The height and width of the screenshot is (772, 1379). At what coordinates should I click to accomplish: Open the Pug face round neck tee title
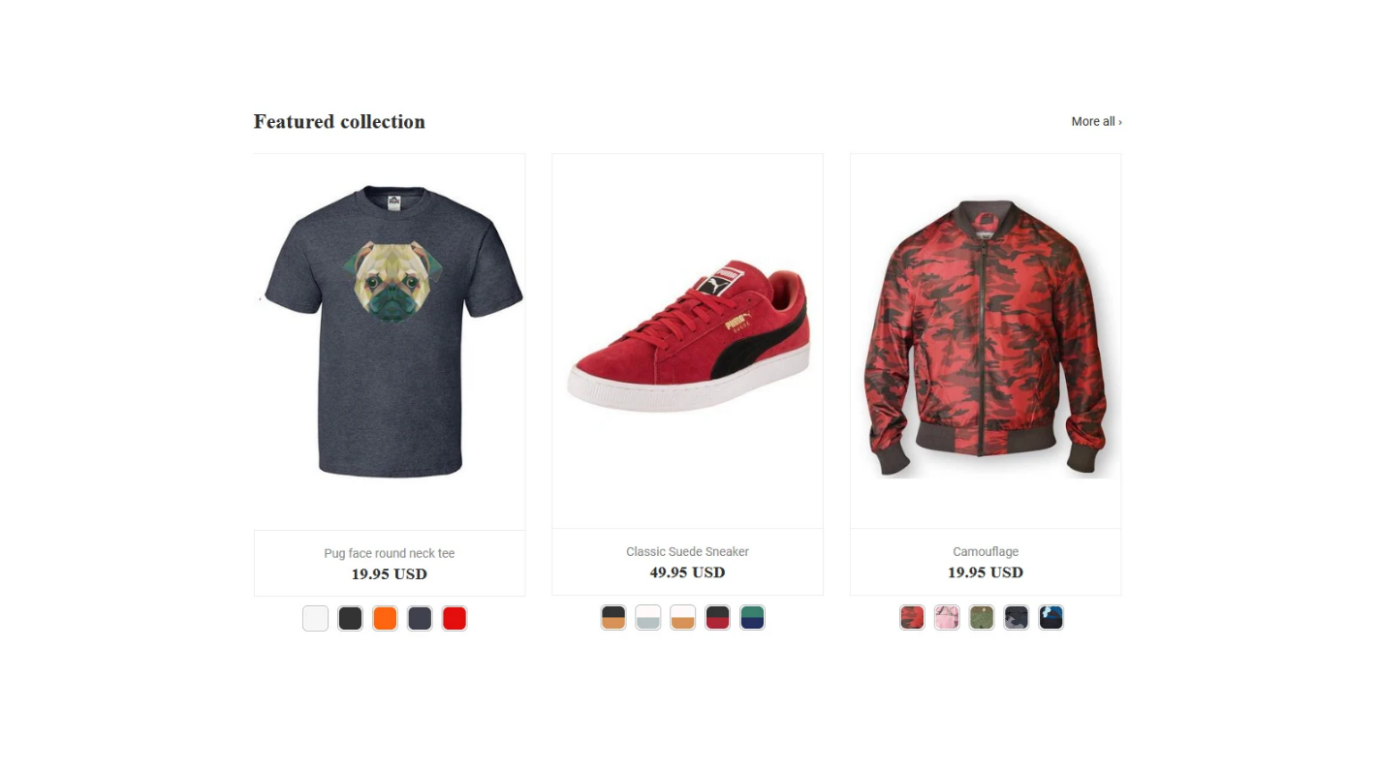[x=389, y=553]
